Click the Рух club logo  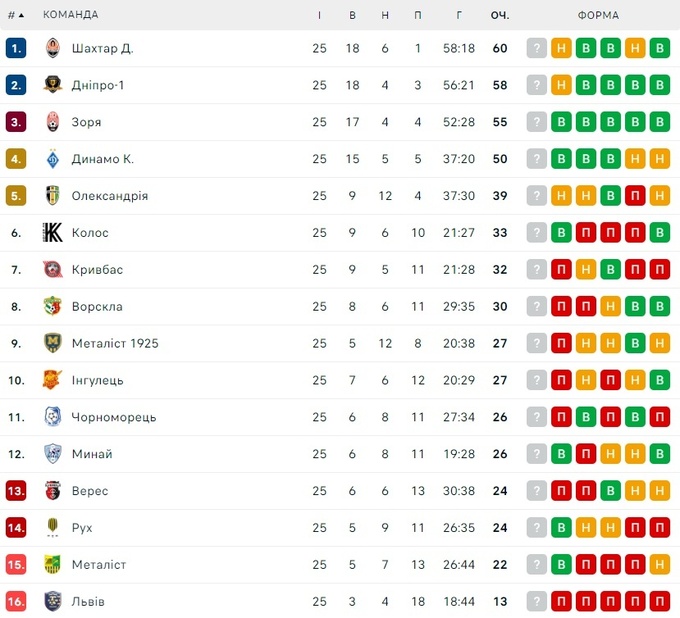pos(53,528)
